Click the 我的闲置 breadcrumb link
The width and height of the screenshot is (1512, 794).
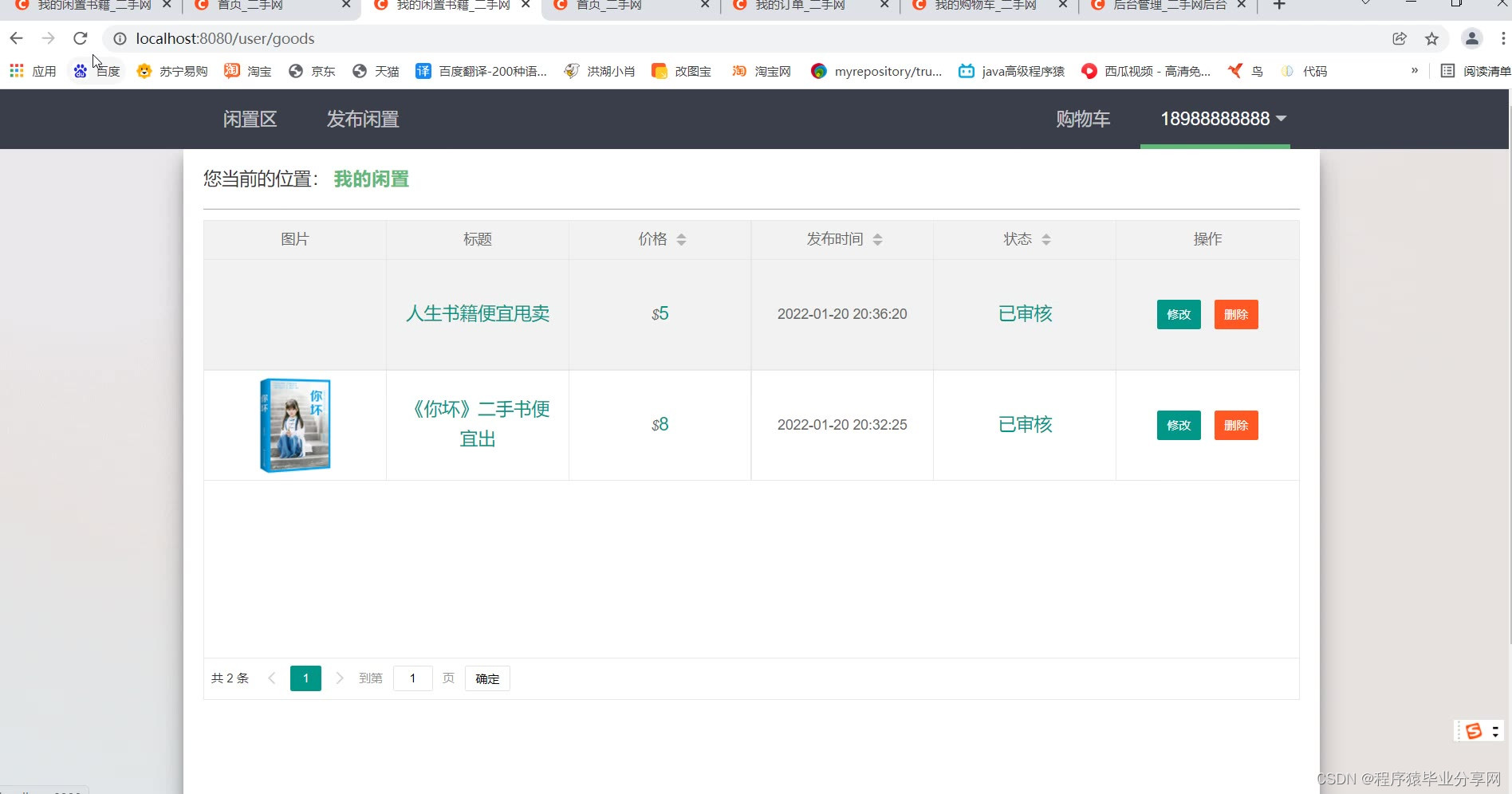(x=372, y=179)
